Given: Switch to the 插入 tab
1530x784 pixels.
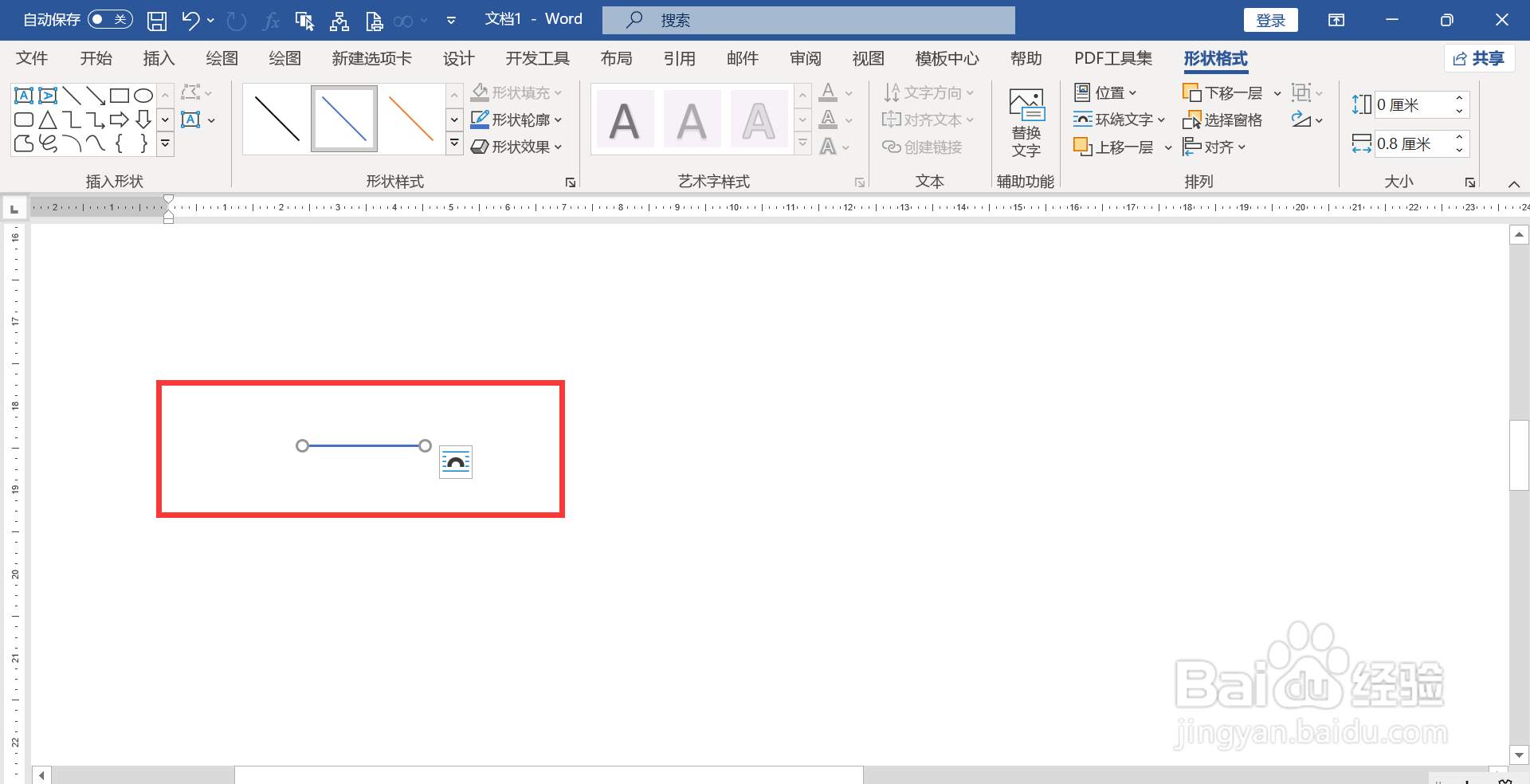Looking at the screenshot, I should click(159, 58).
